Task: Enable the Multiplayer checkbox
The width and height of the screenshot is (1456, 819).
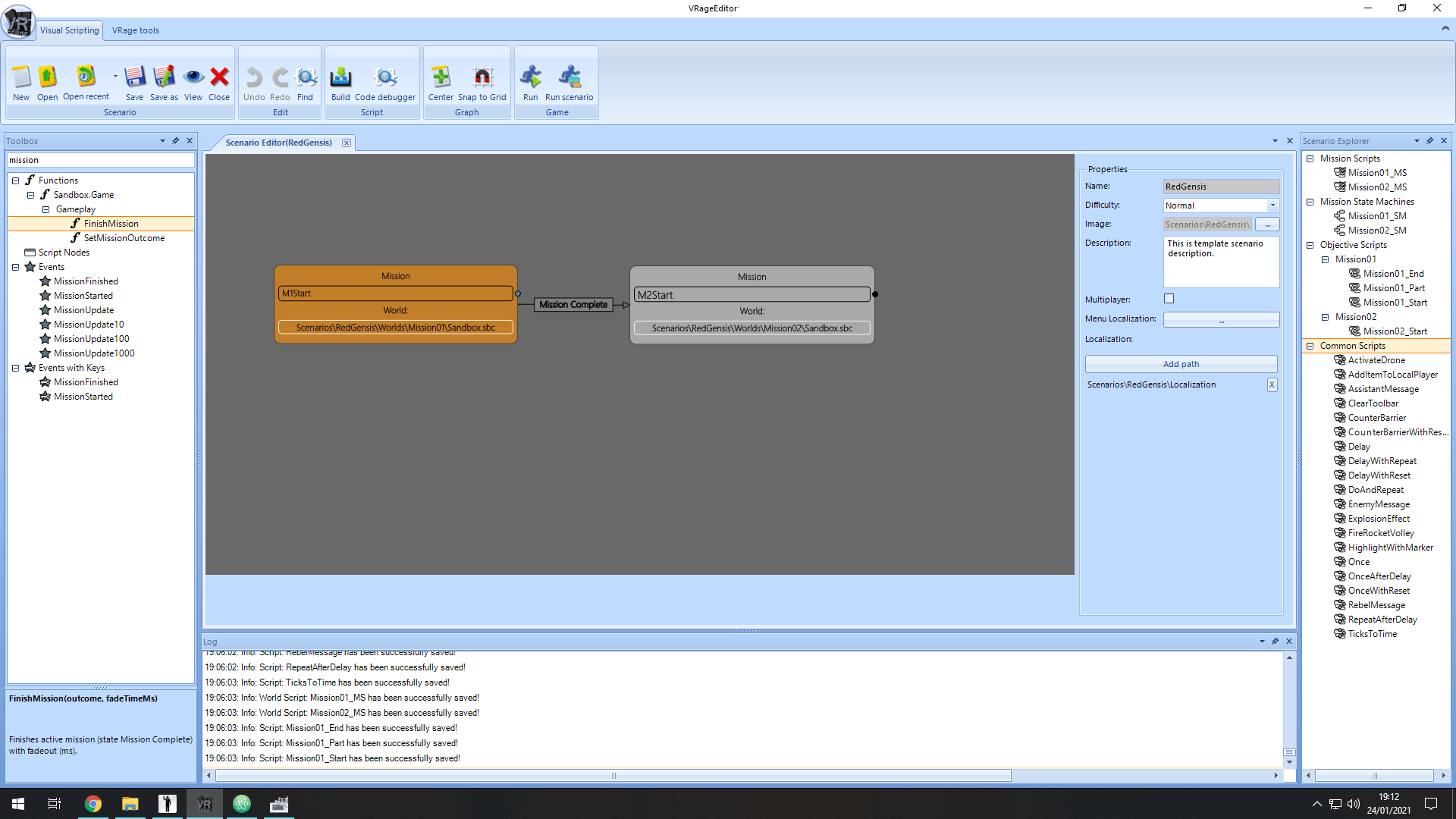Action: point(1169,299)
